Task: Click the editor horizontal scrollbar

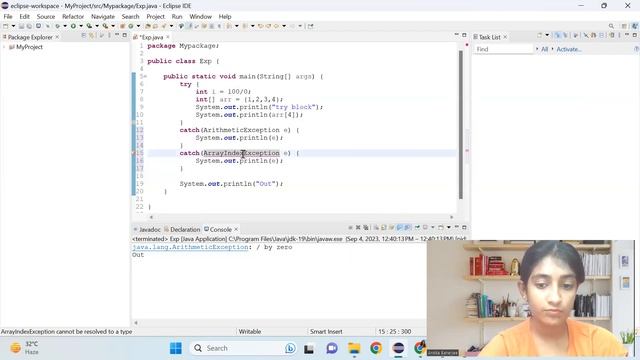Action: pos(301,217)
